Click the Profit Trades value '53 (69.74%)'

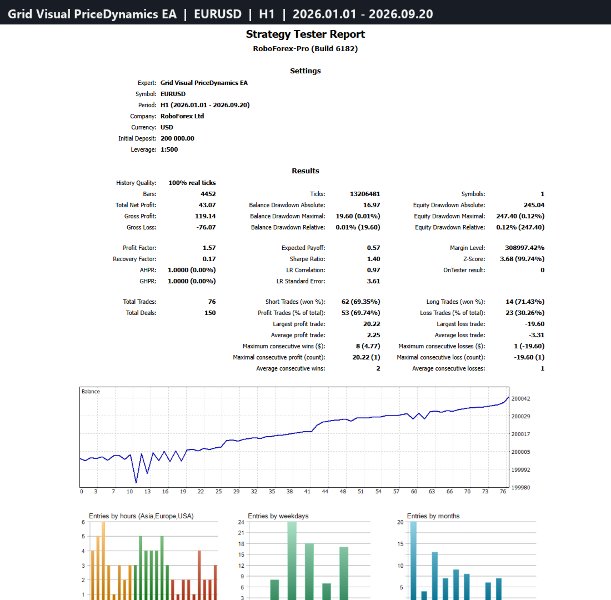[361, 313]
